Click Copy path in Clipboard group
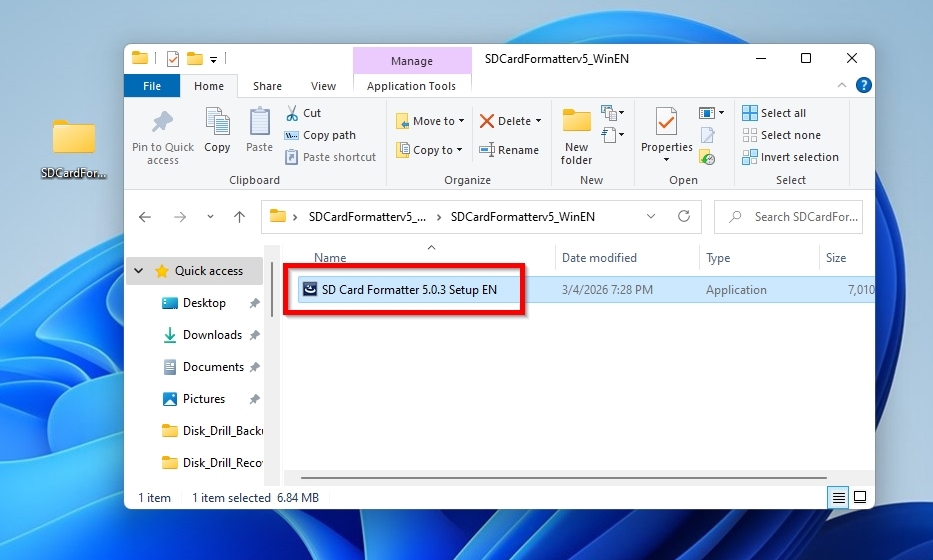This screenshot has width=933, height=560. 320,135
